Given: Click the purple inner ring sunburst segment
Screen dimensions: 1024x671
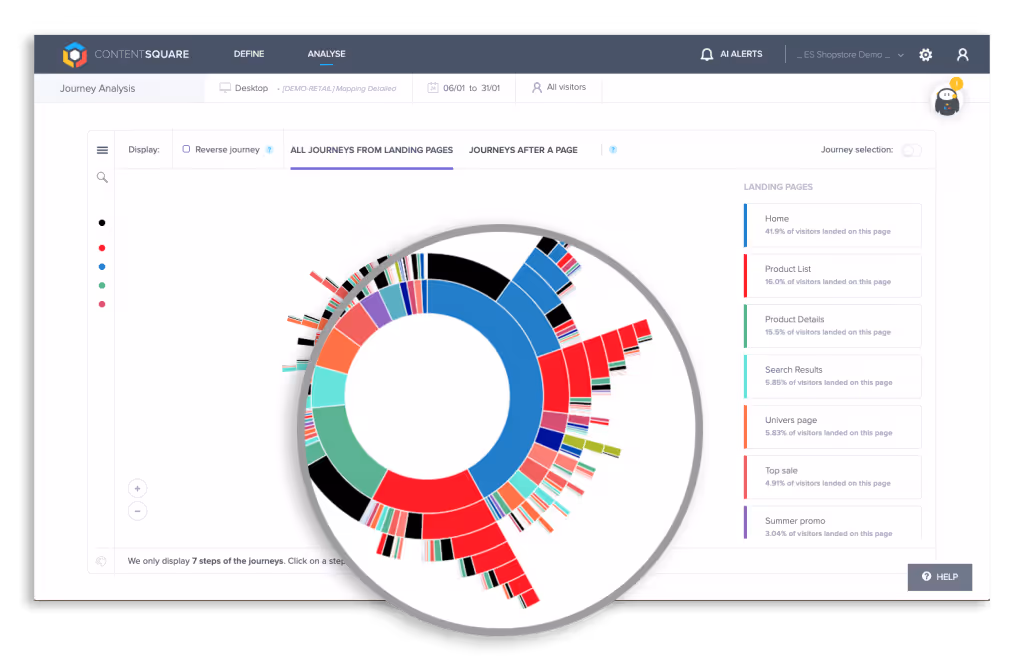Looking at the screenshot, I should 375,309.
